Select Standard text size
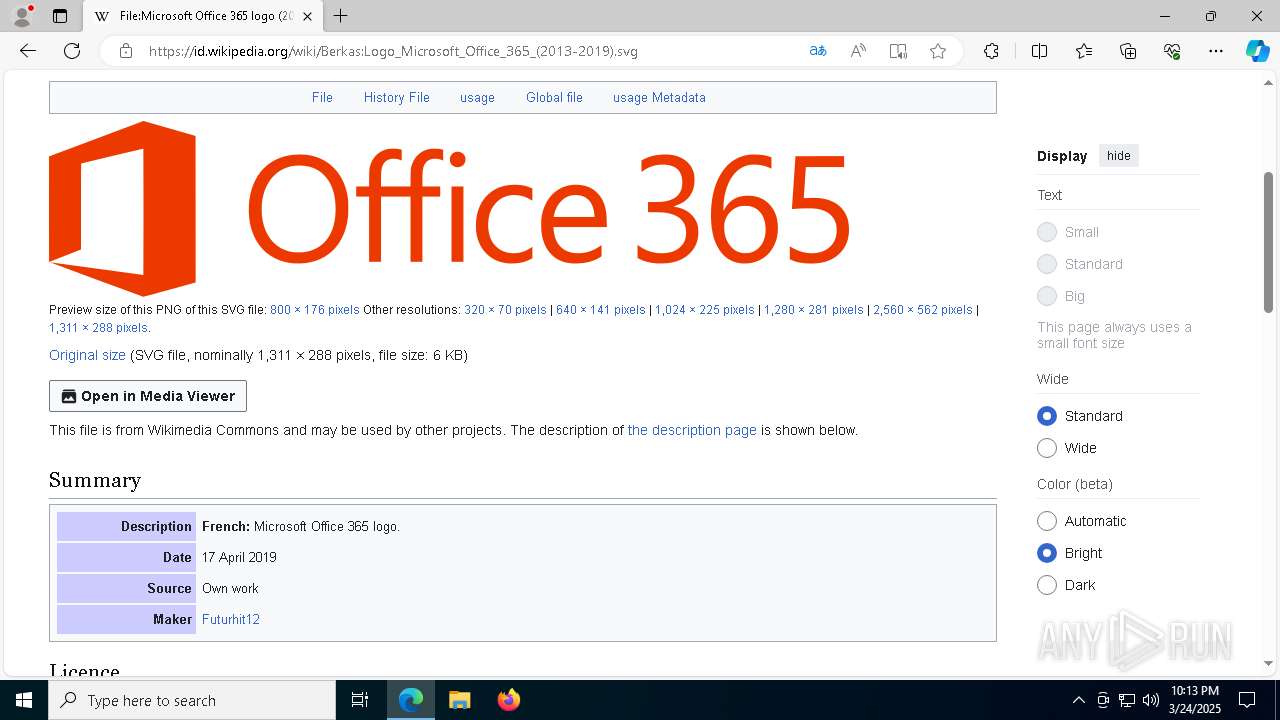Viewport: 1280px width, 720px height. pyautogui.click(x=1047, y=264)
